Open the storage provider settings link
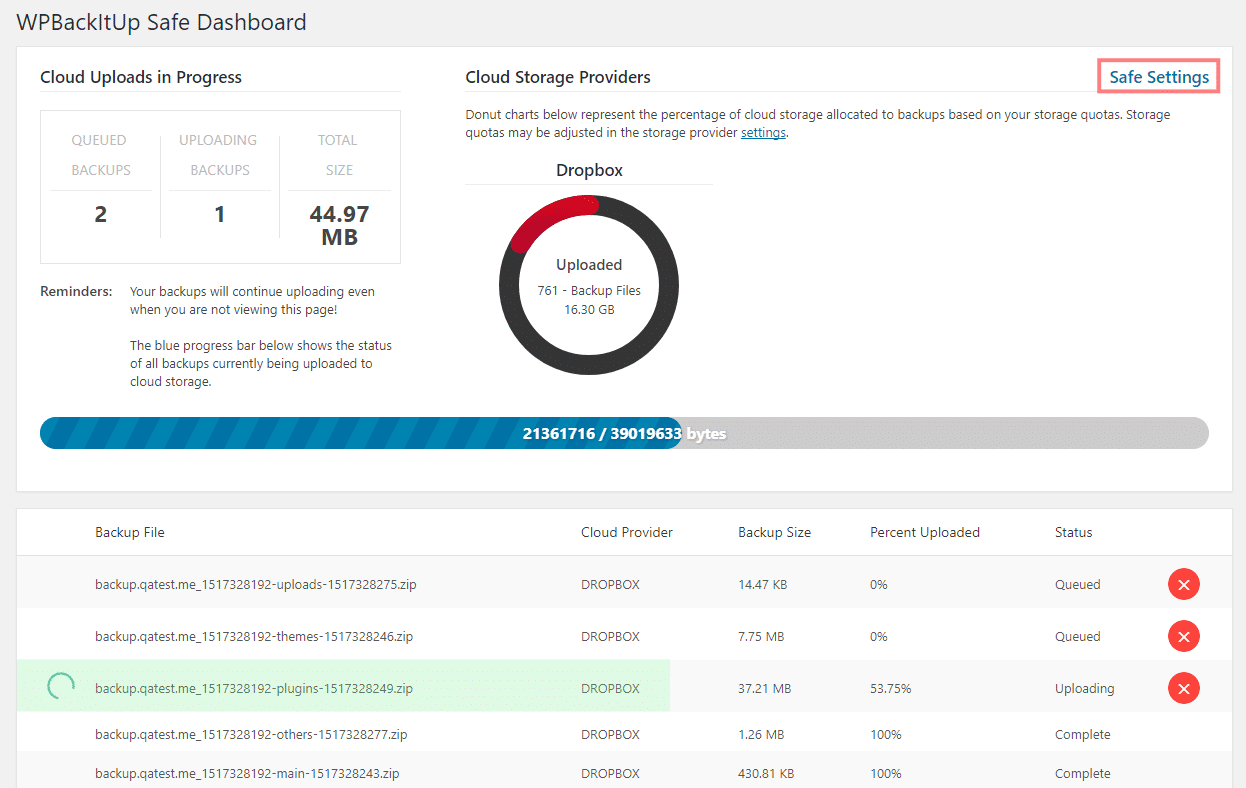Screen dimensions: 1246x788 pos(763,132)
